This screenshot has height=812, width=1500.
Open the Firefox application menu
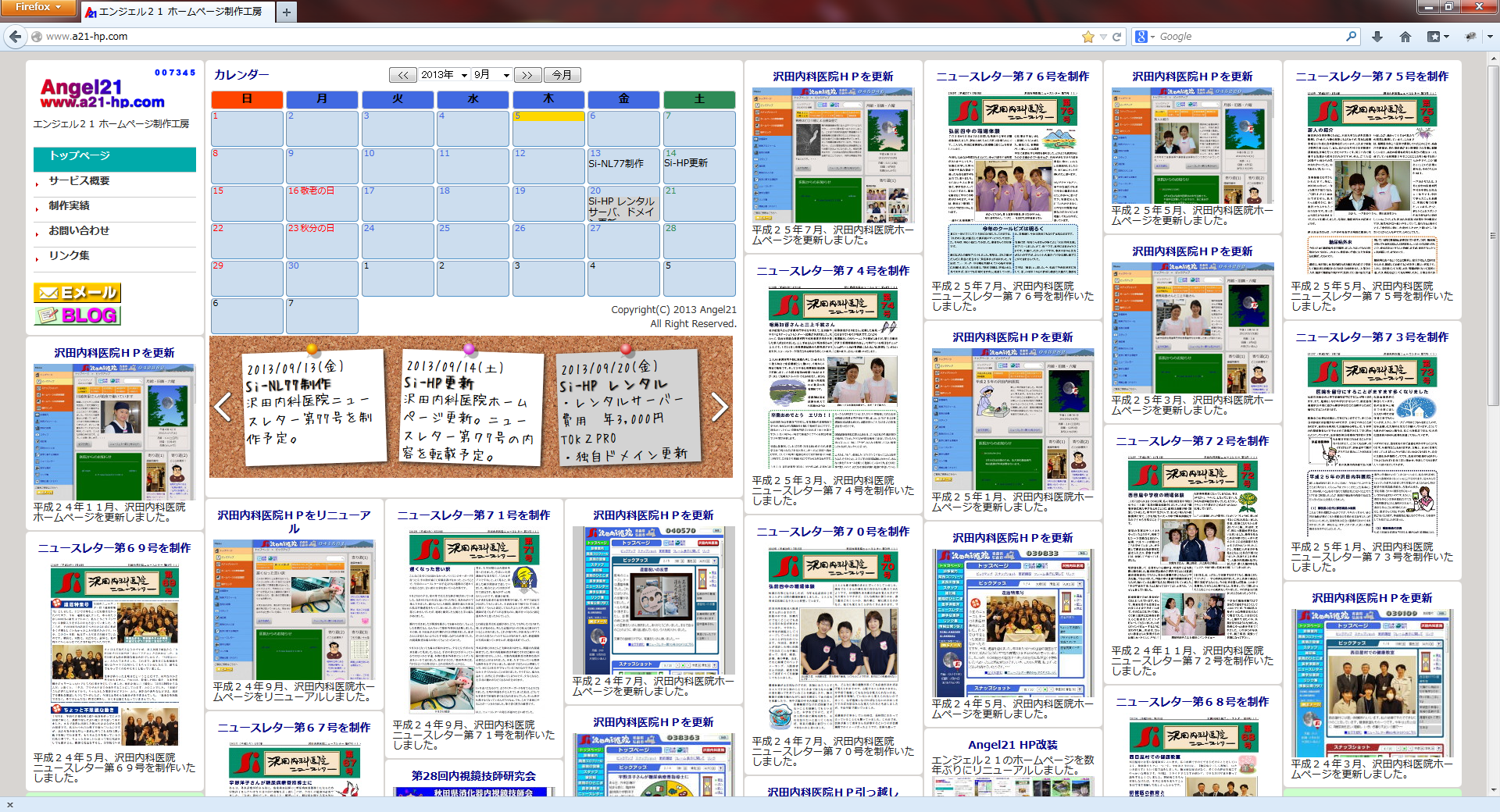point(37,7)
